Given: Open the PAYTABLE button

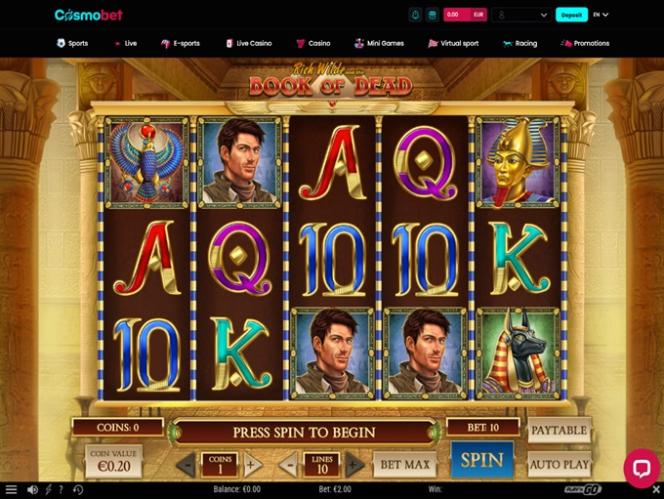Looking at the screenshot, I should tap(559, 430).
